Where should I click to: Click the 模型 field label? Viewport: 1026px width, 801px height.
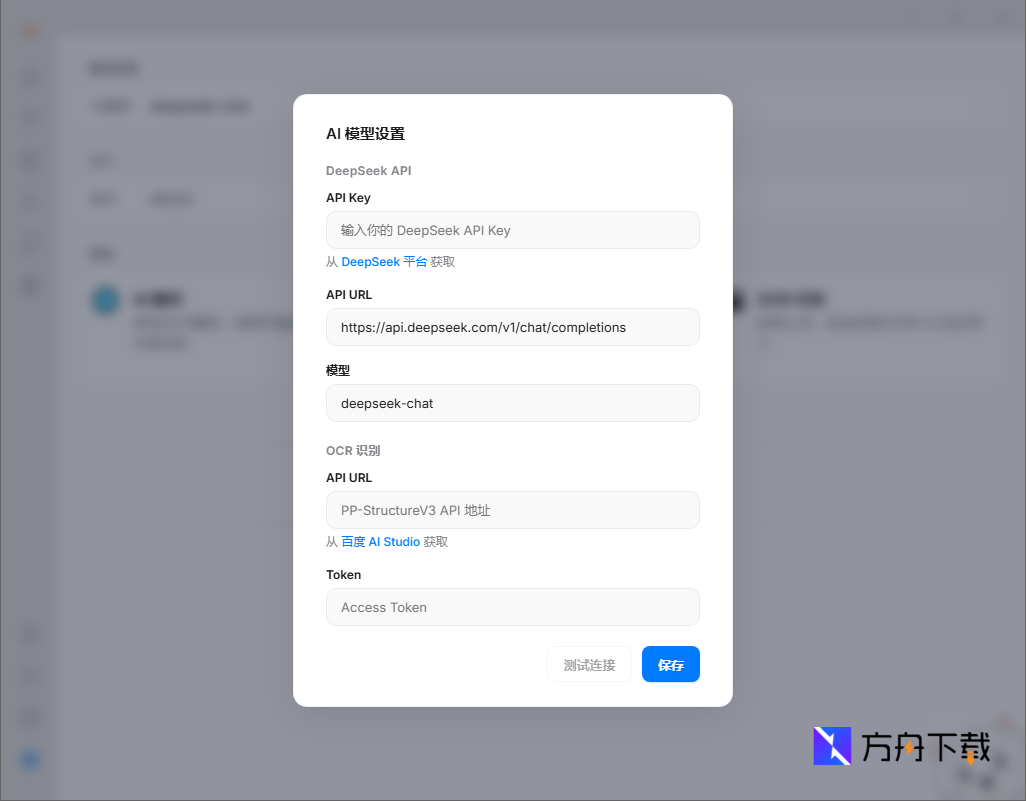338,370
